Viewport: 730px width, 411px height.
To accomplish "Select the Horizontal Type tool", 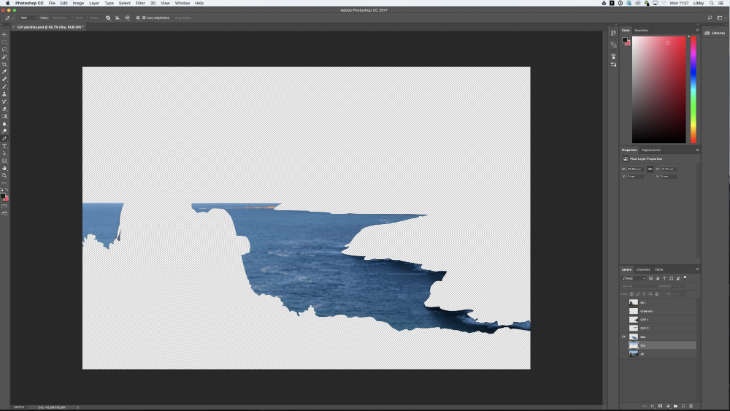I will (x=5, y=146).
